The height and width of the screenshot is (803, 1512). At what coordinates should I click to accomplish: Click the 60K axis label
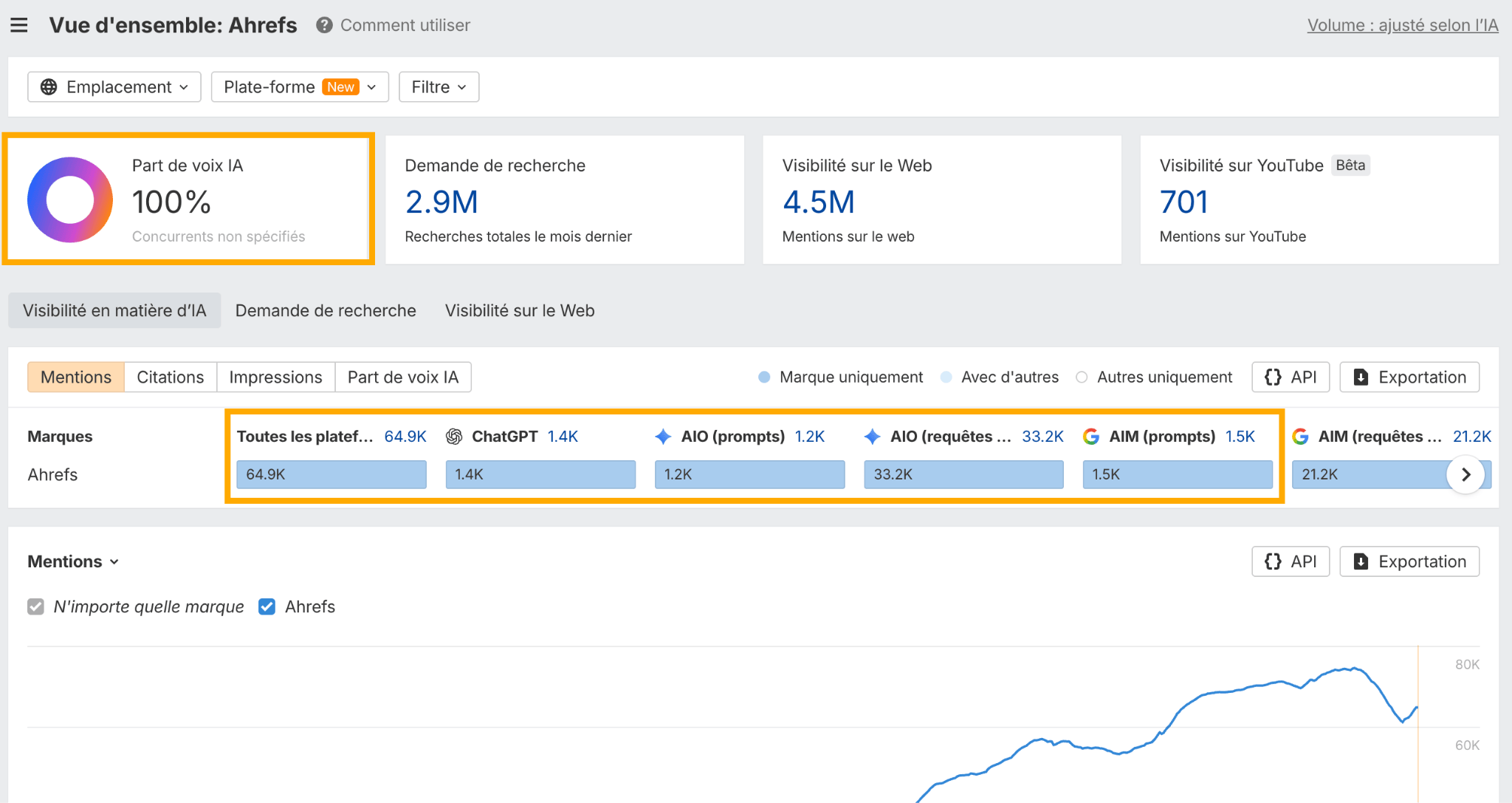click(1467, 745)
